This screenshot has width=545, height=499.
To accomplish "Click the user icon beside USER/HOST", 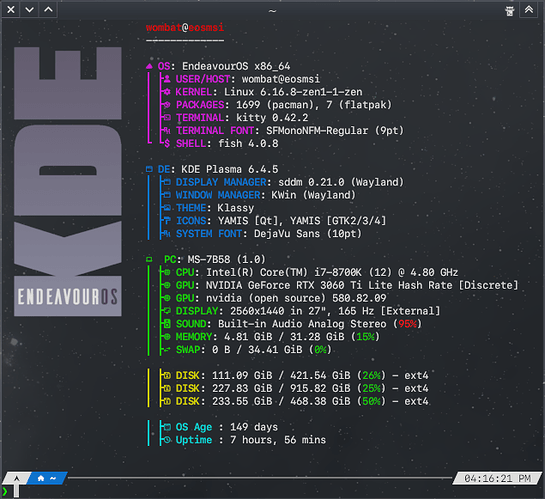I will click(167, 79).
